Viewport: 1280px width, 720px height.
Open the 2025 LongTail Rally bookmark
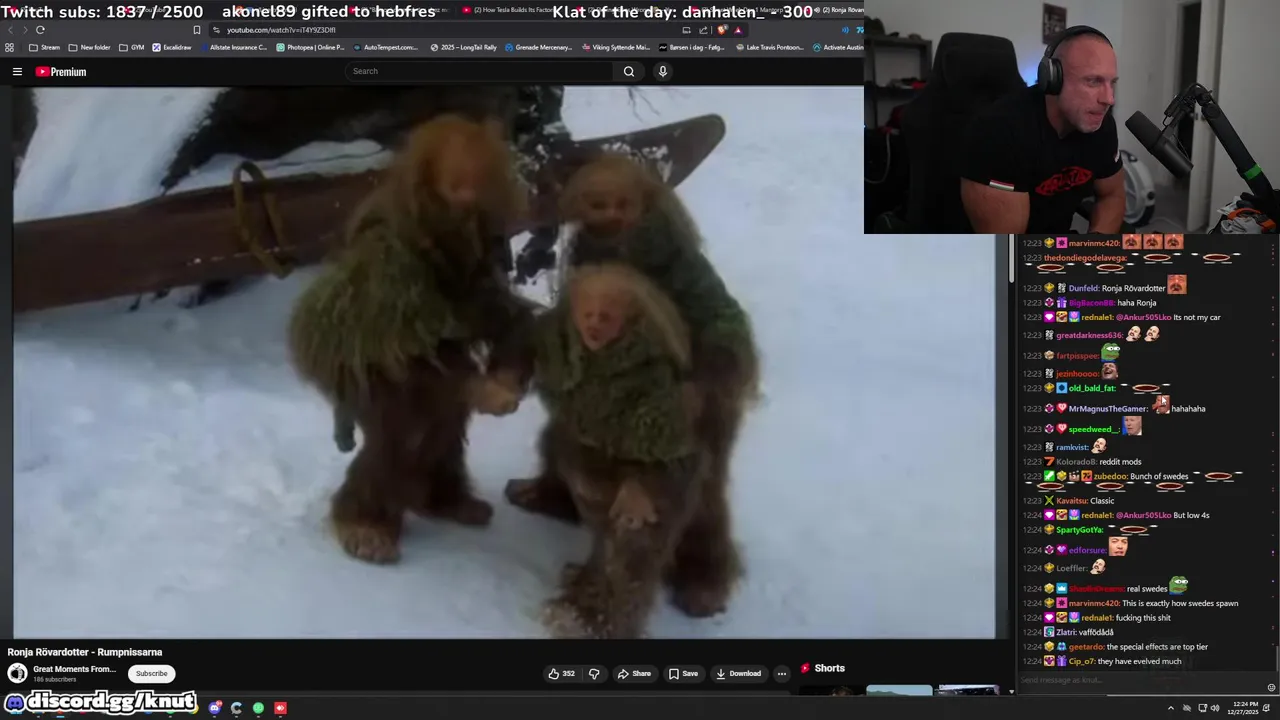click(463, 47)
